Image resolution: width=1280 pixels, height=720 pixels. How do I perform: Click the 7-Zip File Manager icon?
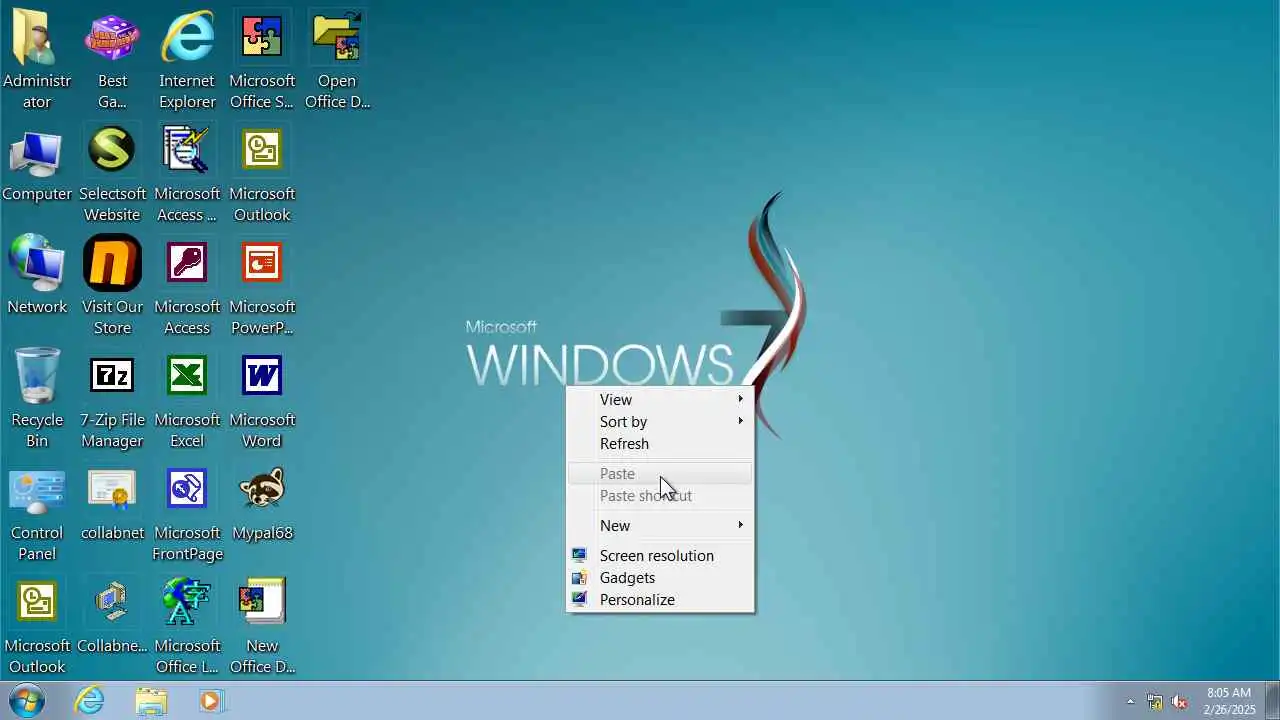pyautogui.click(x=112, y=399)
